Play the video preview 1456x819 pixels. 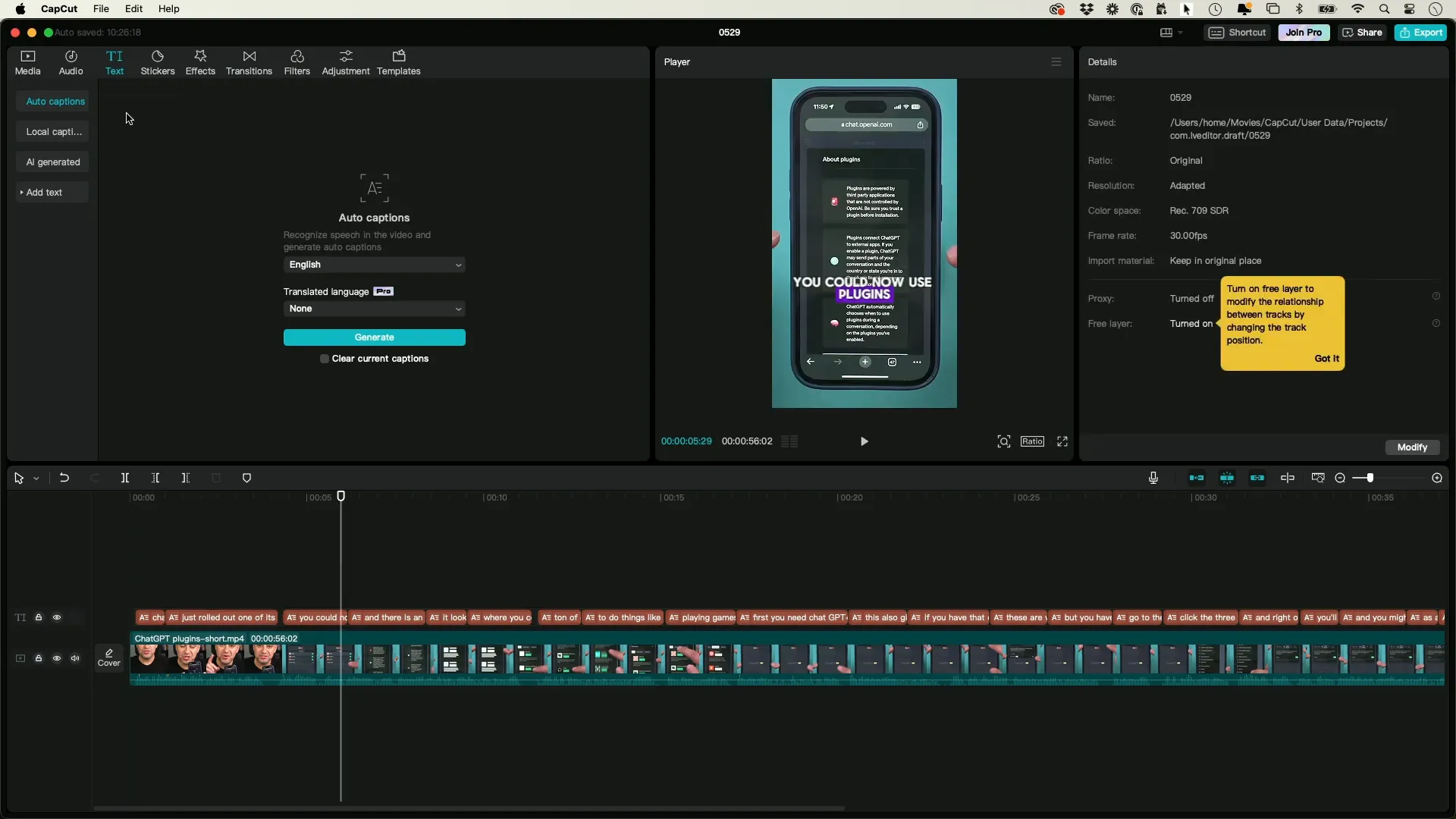[x=864, y=441]
